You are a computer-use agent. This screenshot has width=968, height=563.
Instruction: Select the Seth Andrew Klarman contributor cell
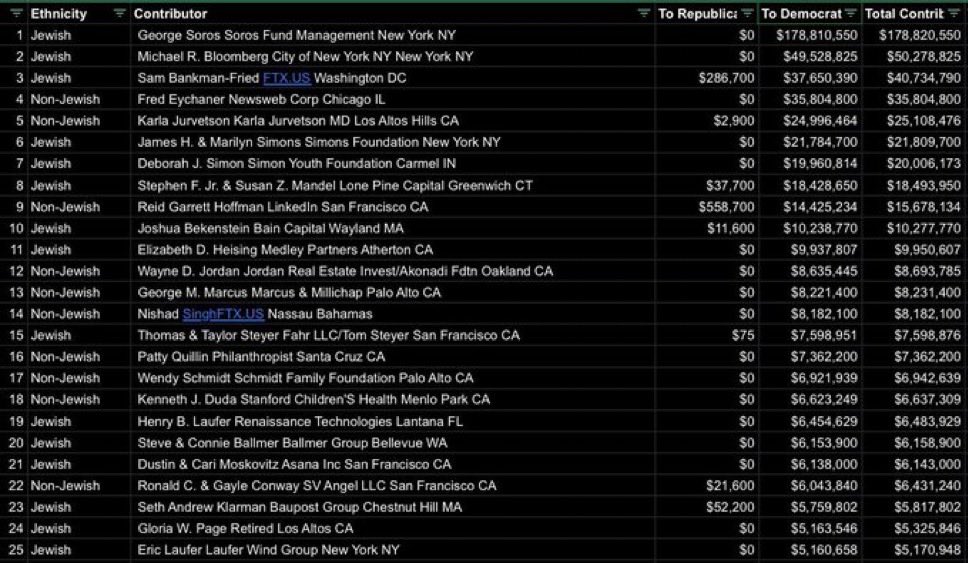[x=392, y=507]
